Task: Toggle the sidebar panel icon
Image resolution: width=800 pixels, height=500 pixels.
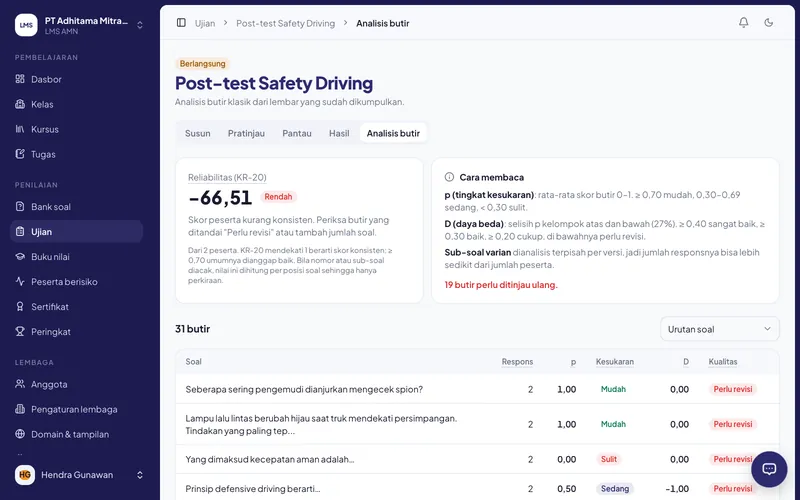Action: [181, 23]
